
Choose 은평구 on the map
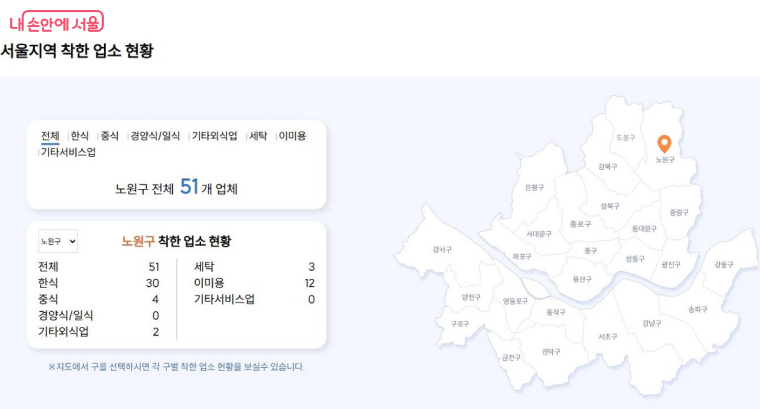pyautogui.click(x=534, y=187)
